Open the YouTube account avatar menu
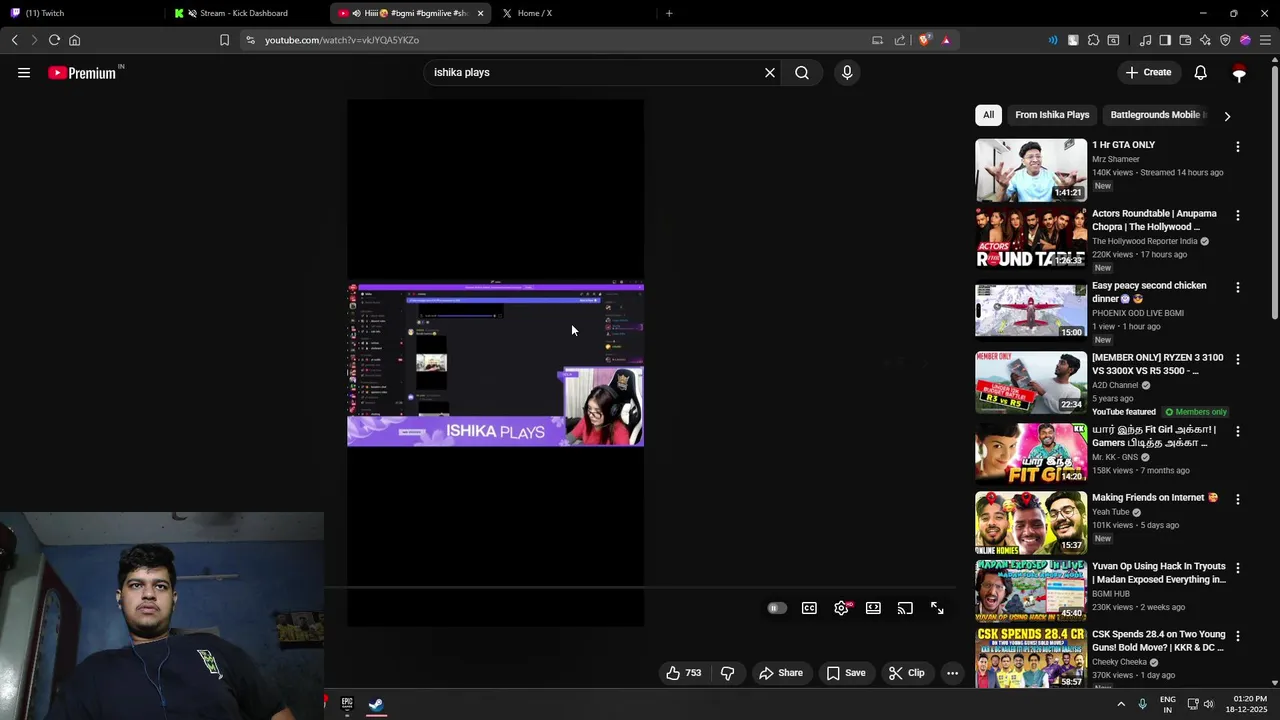 pyautogui.click(x=1240, y=73)
